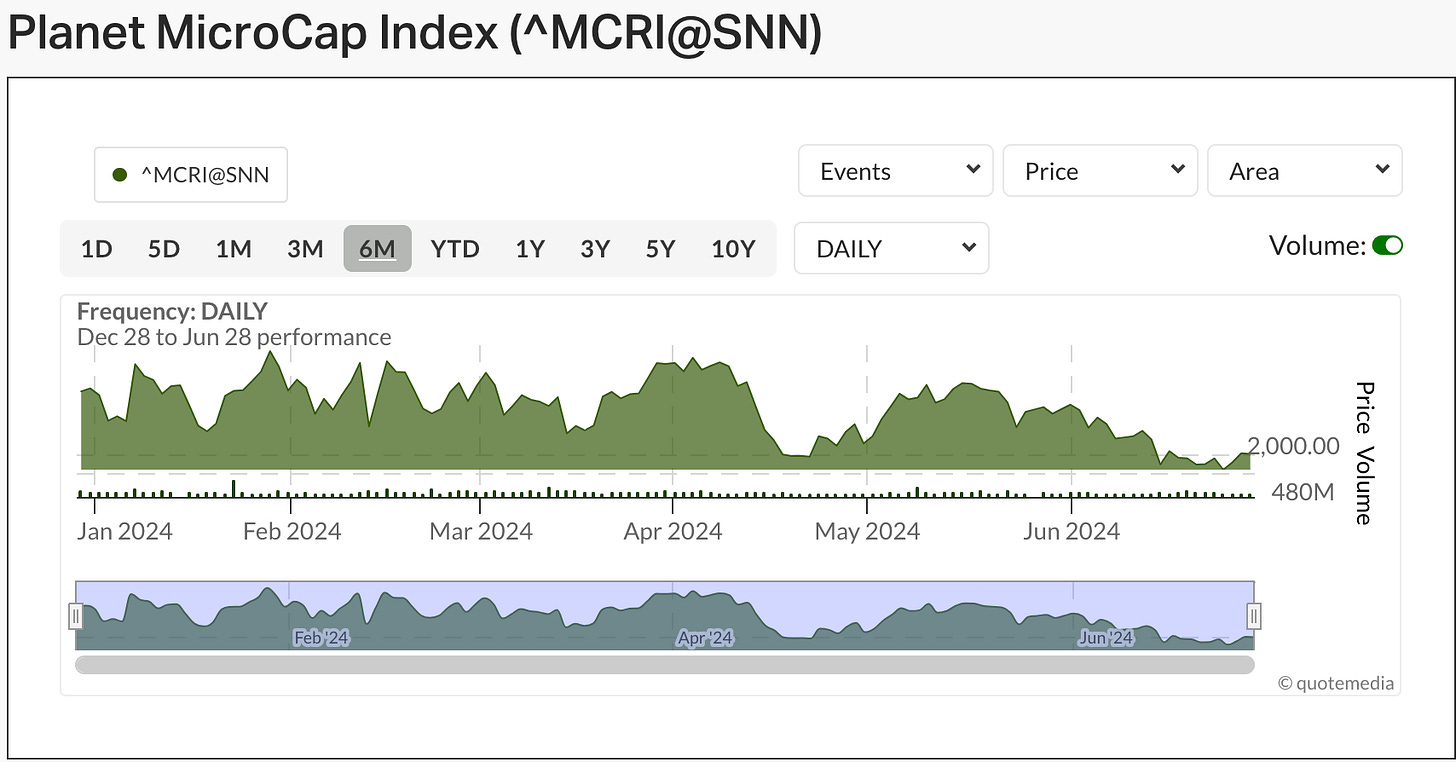Click the green ^MCRI@SNN legend dot
The height and width of the screenshot is (762, 1456).
120,175
